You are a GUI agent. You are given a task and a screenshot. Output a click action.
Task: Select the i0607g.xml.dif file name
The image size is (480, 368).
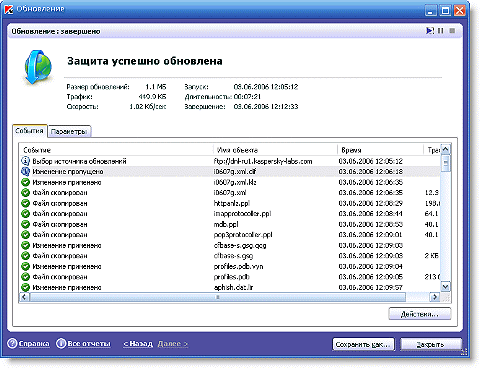pyautogui.click(x=235, y=172)
